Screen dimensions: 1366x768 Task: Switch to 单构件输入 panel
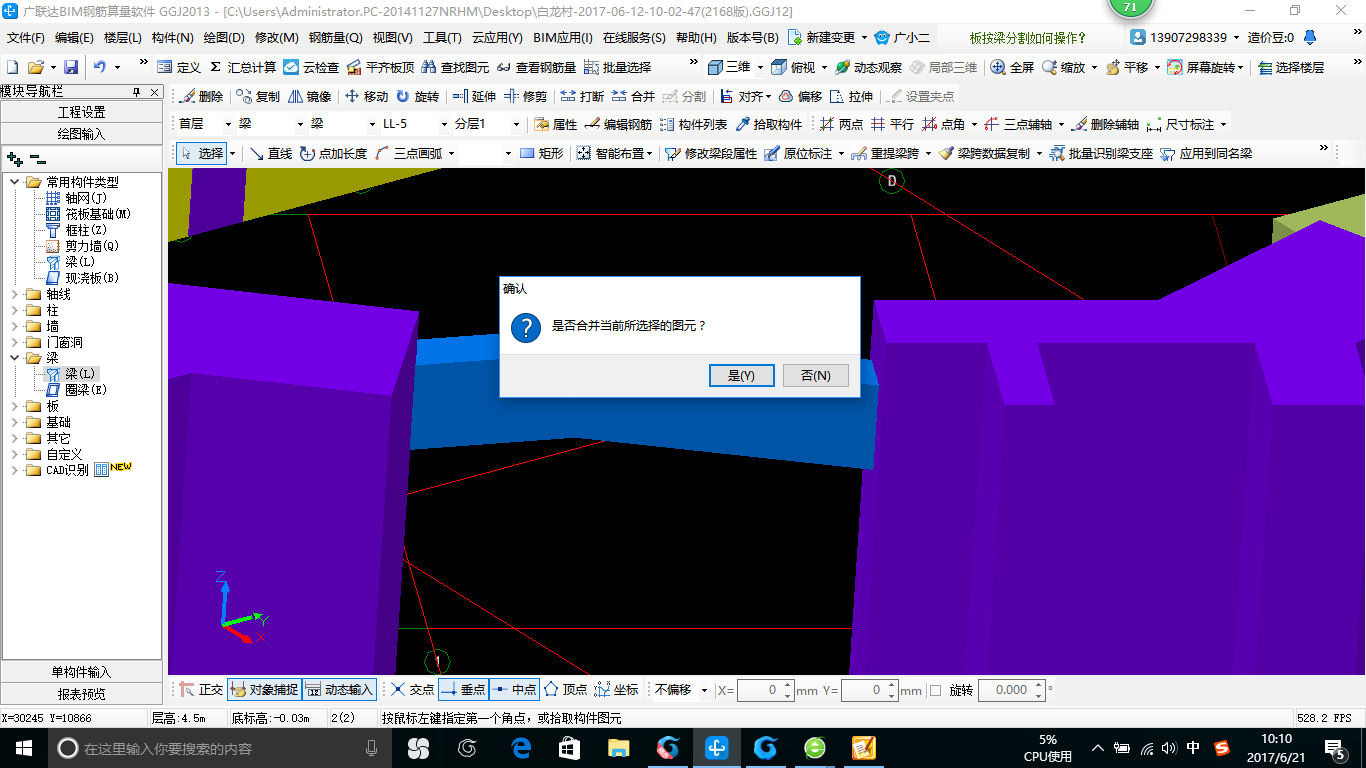coord(82,672)
